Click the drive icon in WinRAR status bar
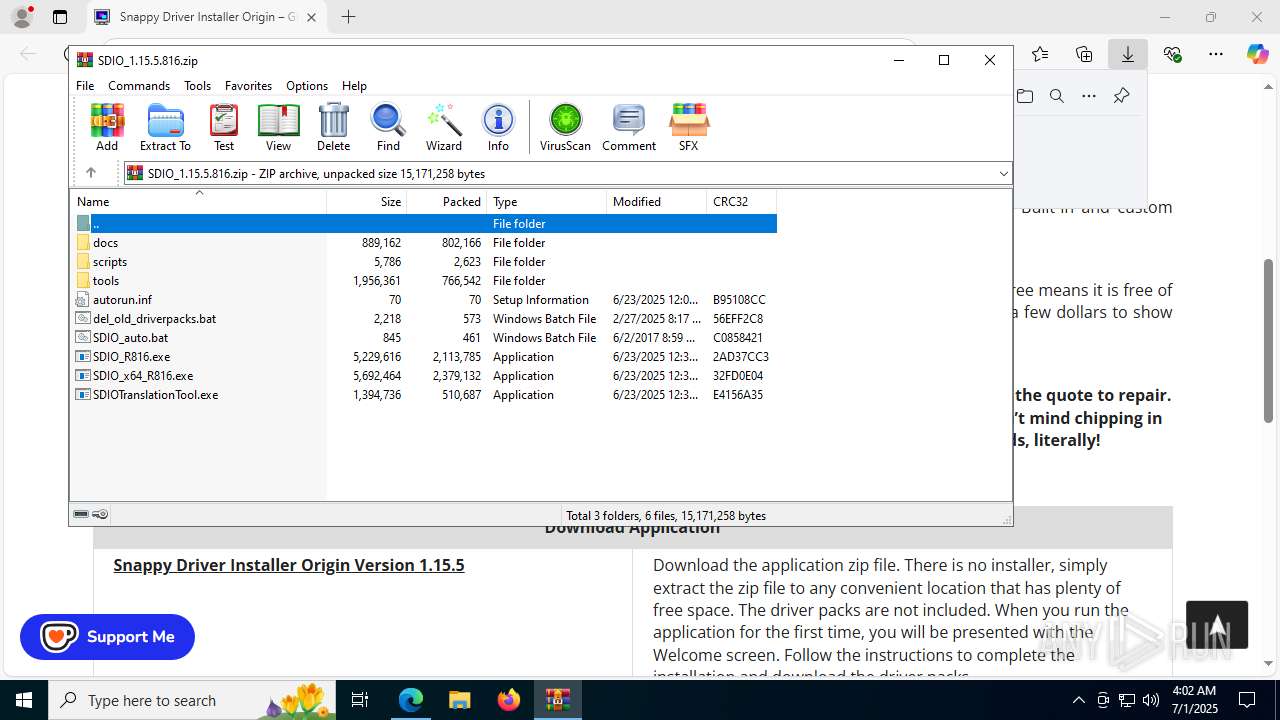Viewport: 1280px width, 720px height. tap(81, 514)
